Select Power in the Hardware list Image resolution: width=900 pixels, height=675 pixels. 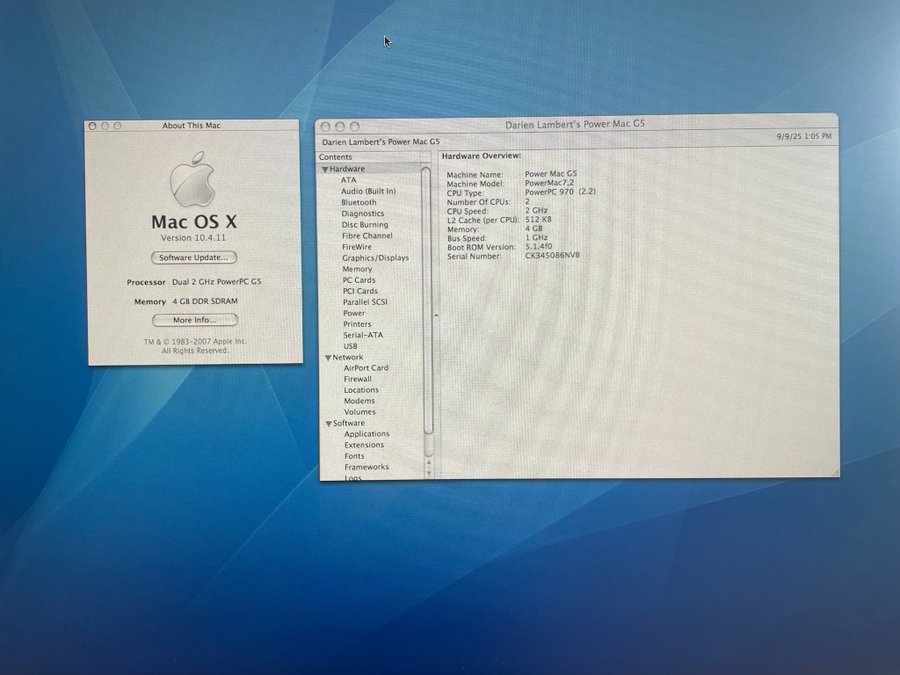pos(354,313)
